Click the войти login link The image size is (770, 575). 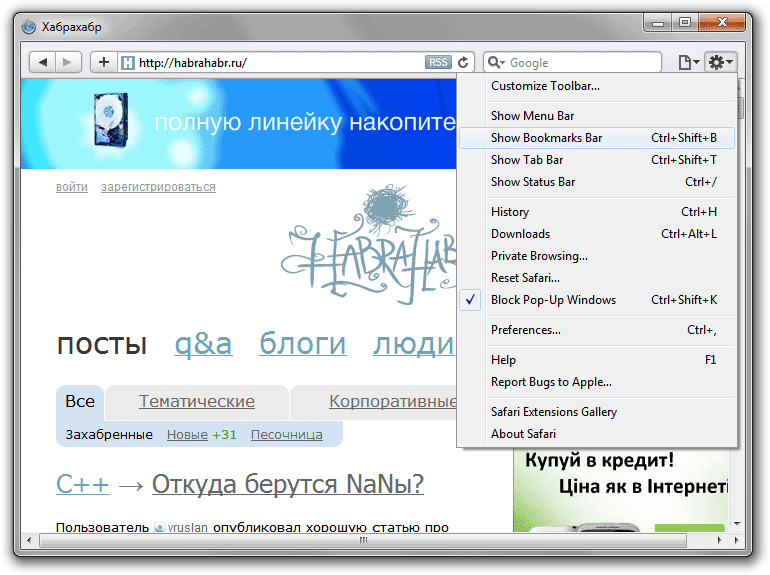[x=72, y=187]
